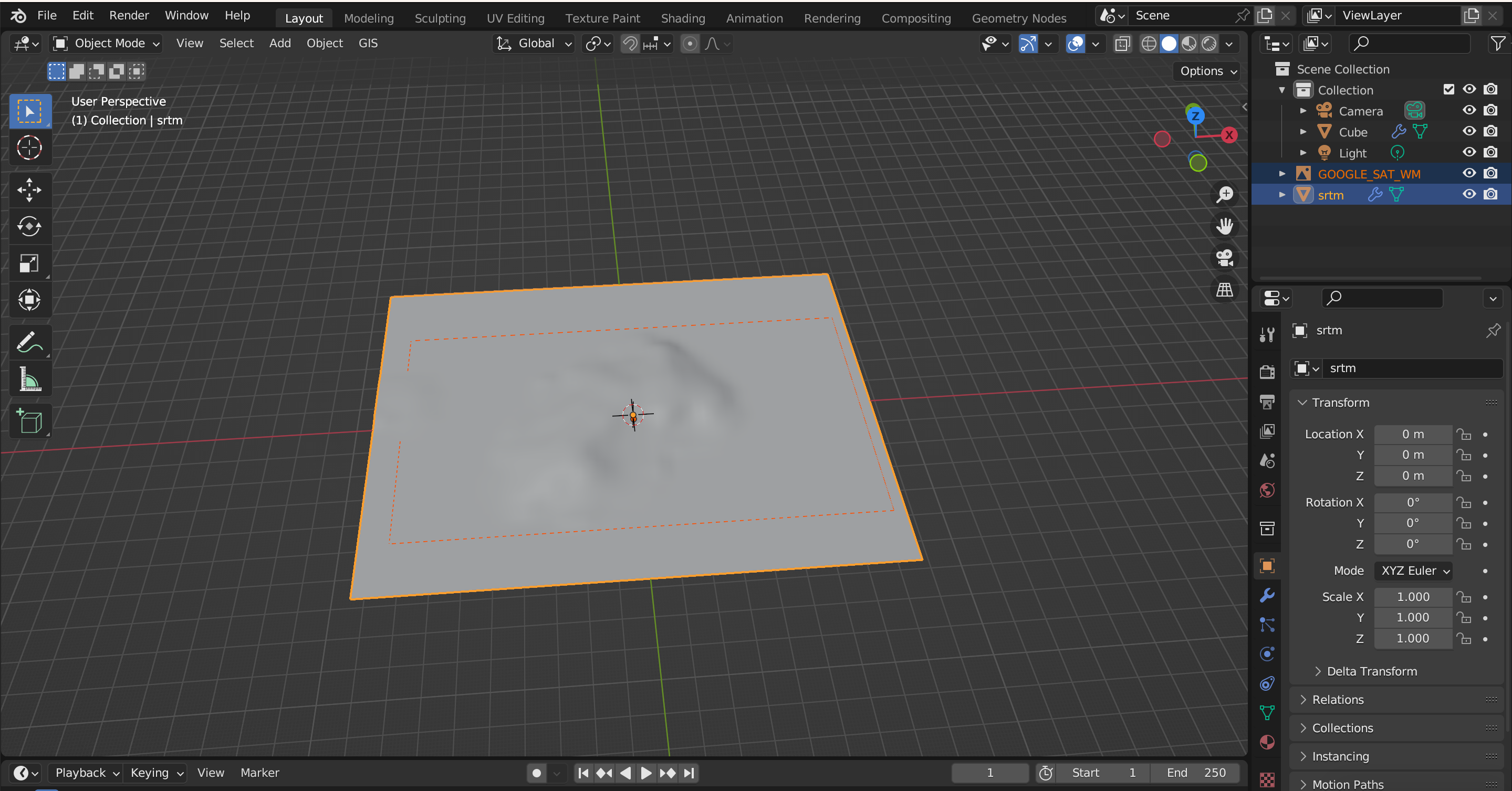Select the Measure tool
Viewport: 1512px width, 791px height.
coord(29,379)
